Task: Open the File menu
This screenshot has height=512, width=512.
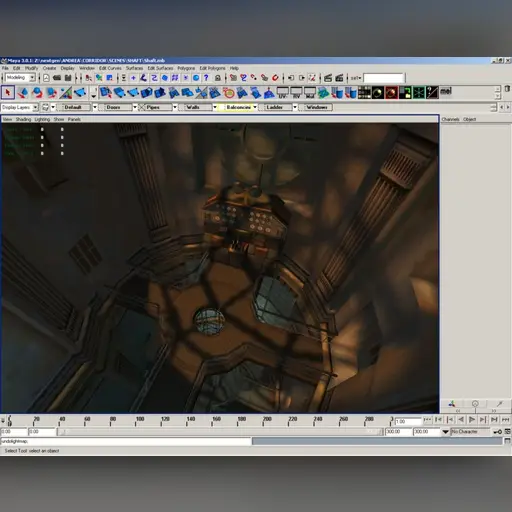Action: coord(5,68)
